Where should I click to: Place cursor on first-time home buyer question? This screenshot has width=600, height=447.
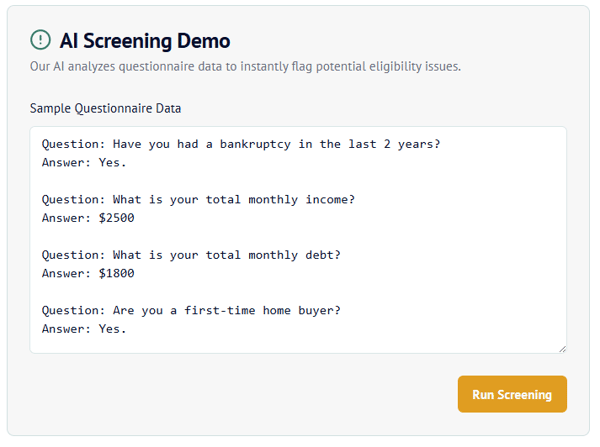(191, 311)
